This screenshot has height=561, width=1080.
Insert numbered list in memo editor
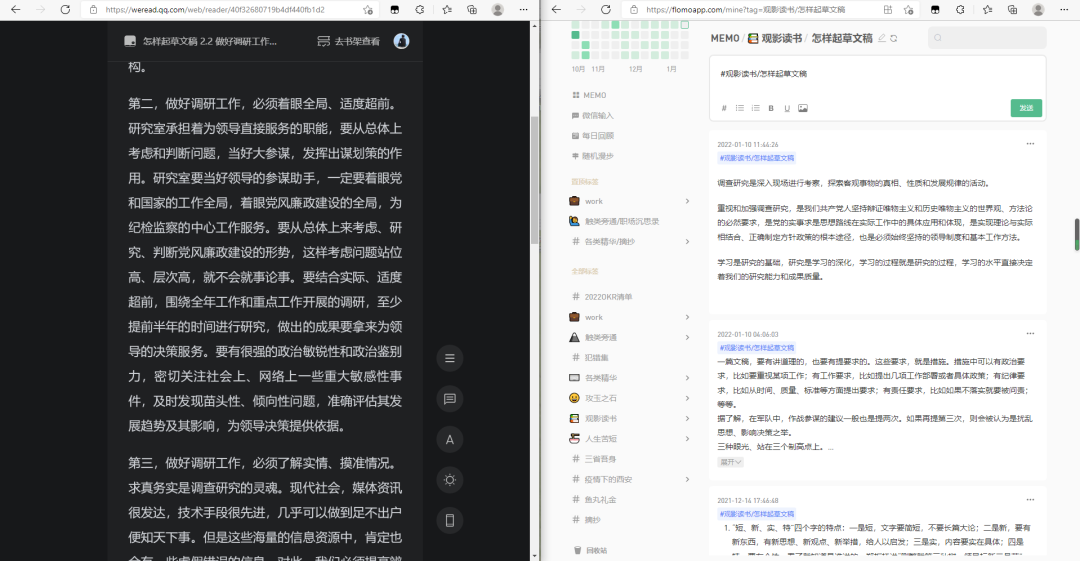756,108
